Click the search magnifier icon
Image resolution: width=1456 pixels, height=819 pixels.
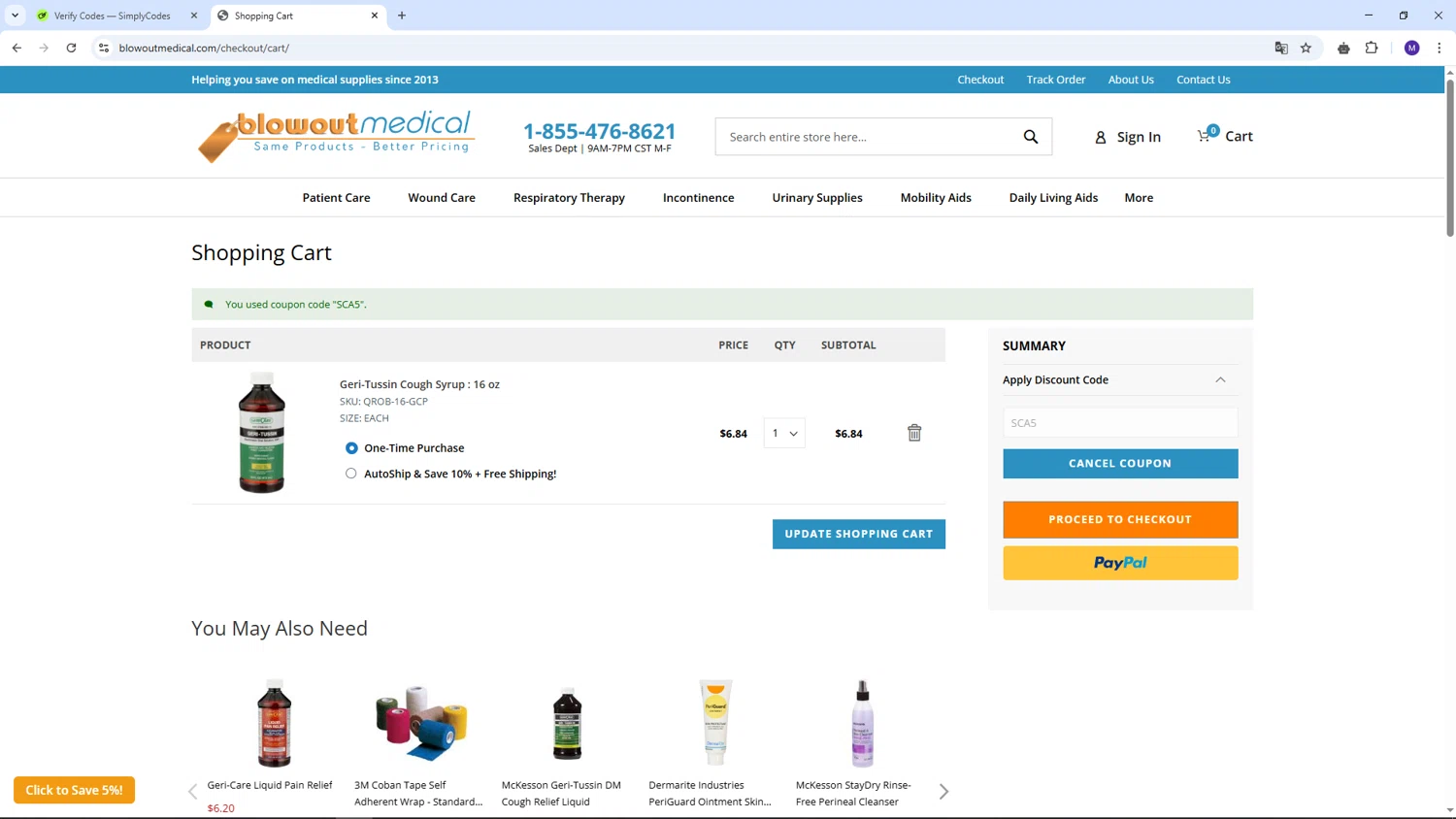1031,137
